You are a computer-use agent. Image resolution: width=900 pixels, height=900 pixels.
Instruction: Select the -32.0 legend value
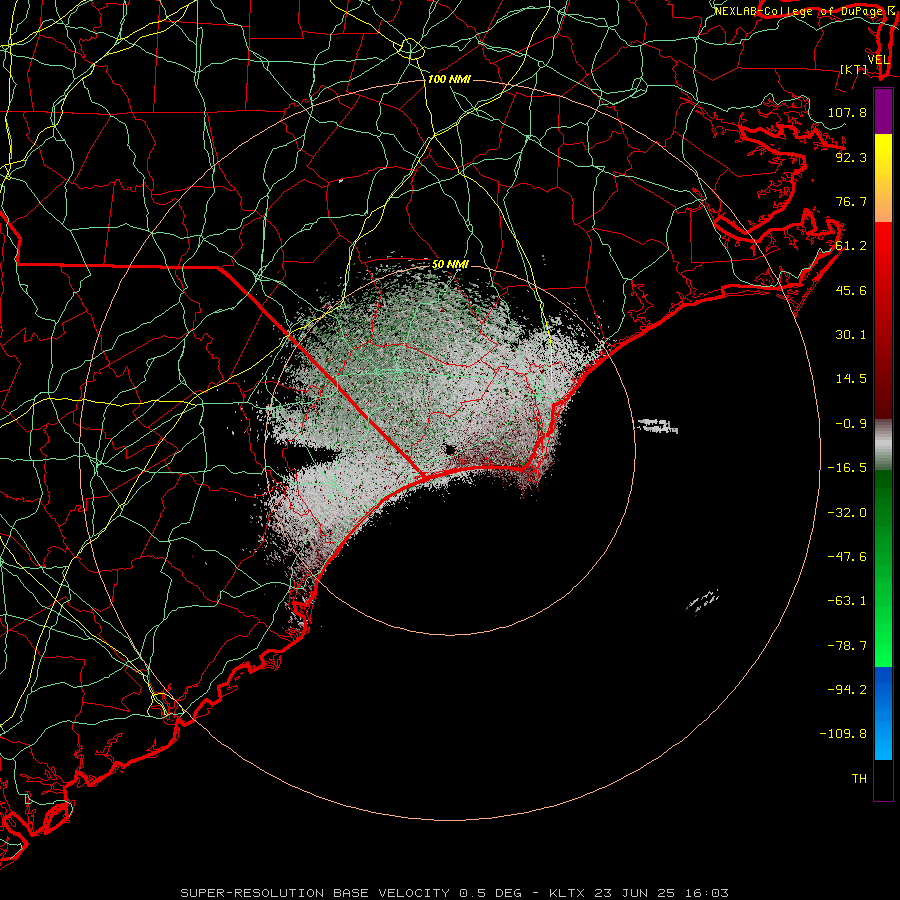[x=847, y=513]
